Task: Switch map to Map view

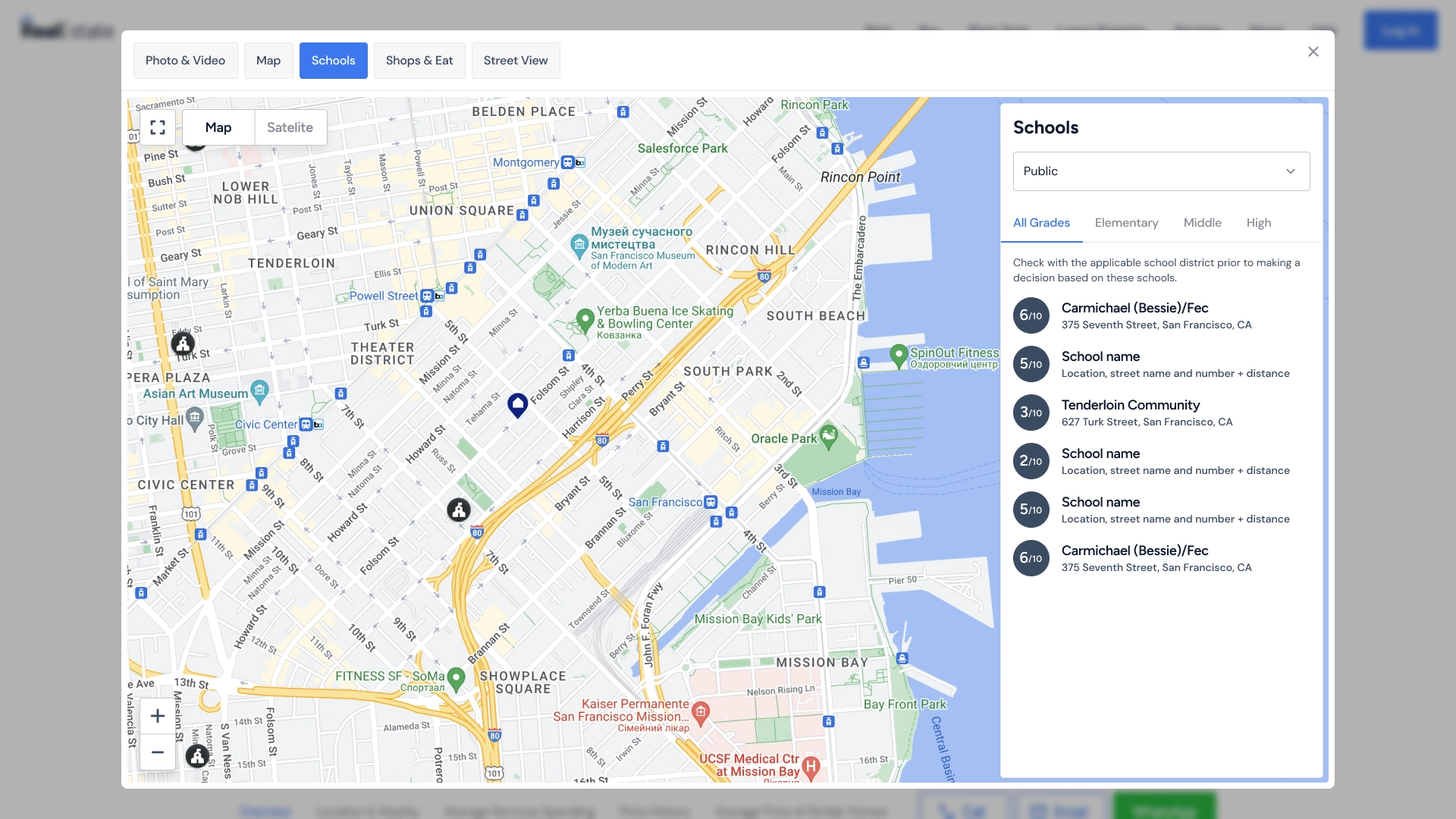Action: pyautogui.click(x=218, y=127)
